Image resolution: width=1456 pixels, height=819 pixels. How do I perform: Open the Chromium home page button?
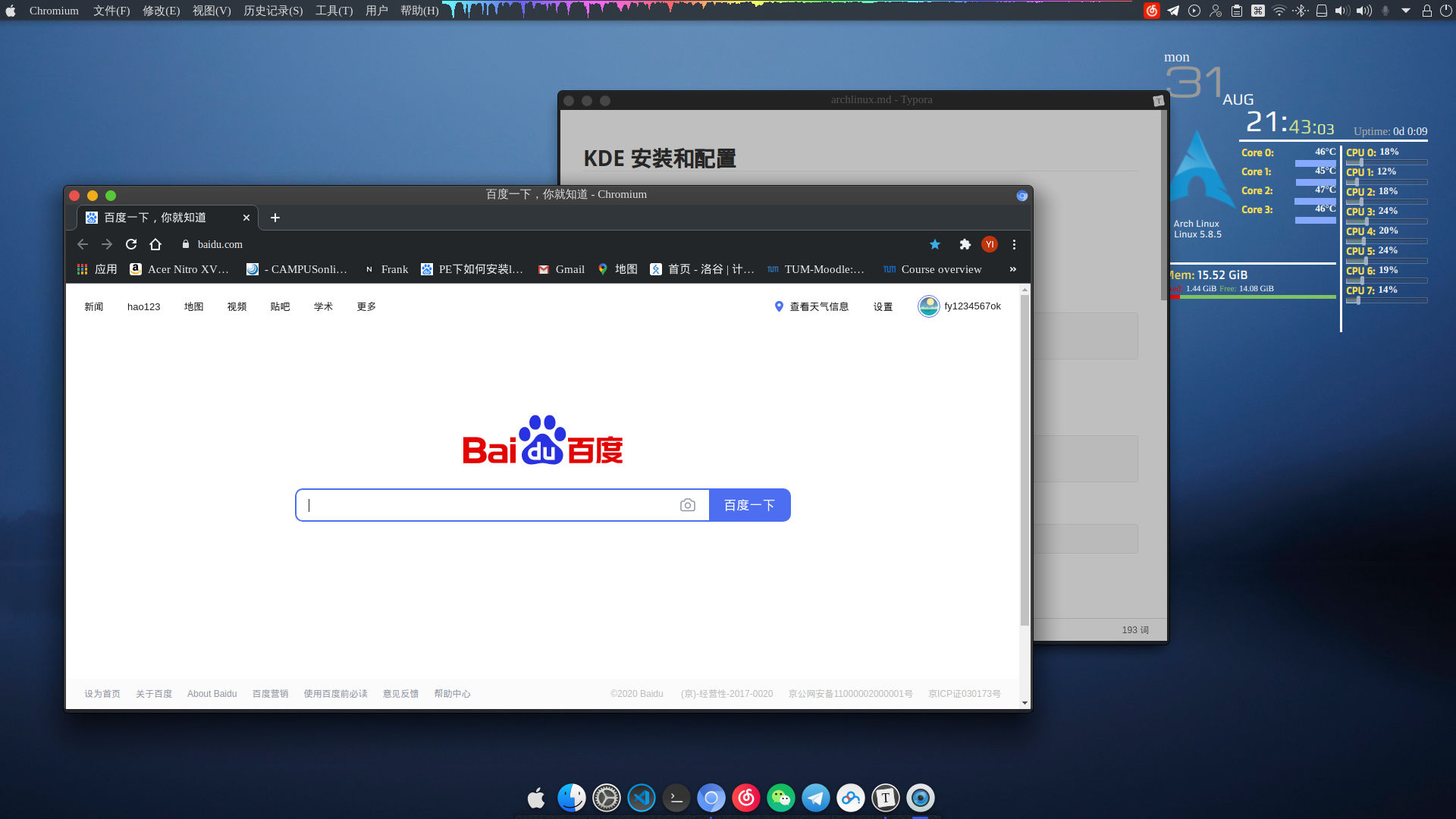point(155,244)
